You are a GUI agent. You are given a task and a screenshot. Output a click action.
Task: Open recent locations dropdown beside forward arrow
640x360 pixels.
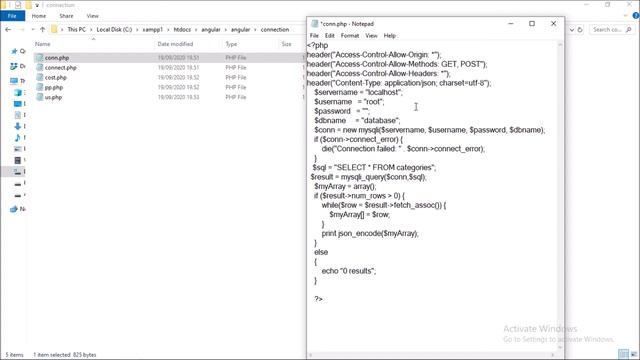(x=33, y=29)
